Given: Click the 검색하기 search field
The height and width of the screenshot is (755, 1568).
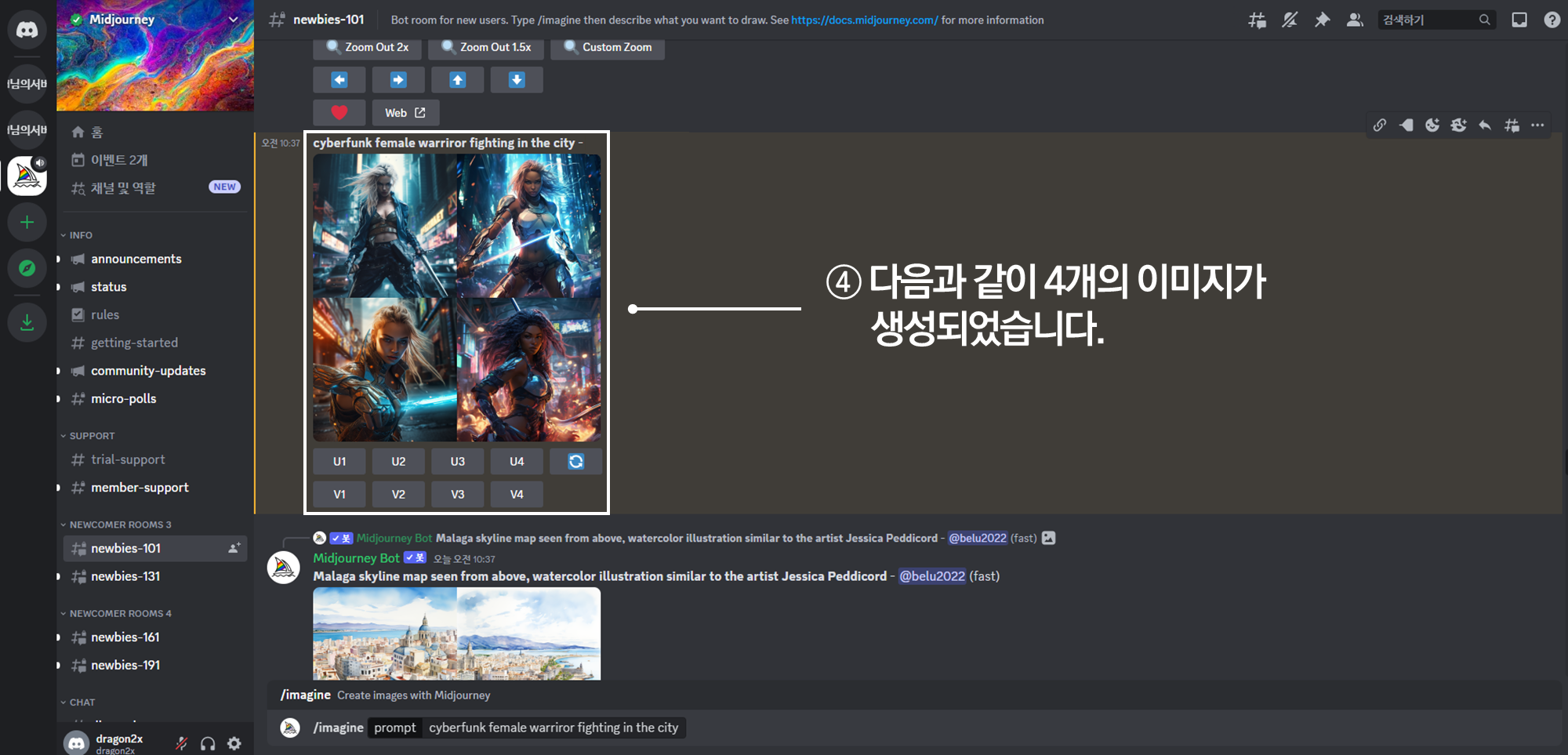Looking at the screenshot, I should coord(1436,20).
